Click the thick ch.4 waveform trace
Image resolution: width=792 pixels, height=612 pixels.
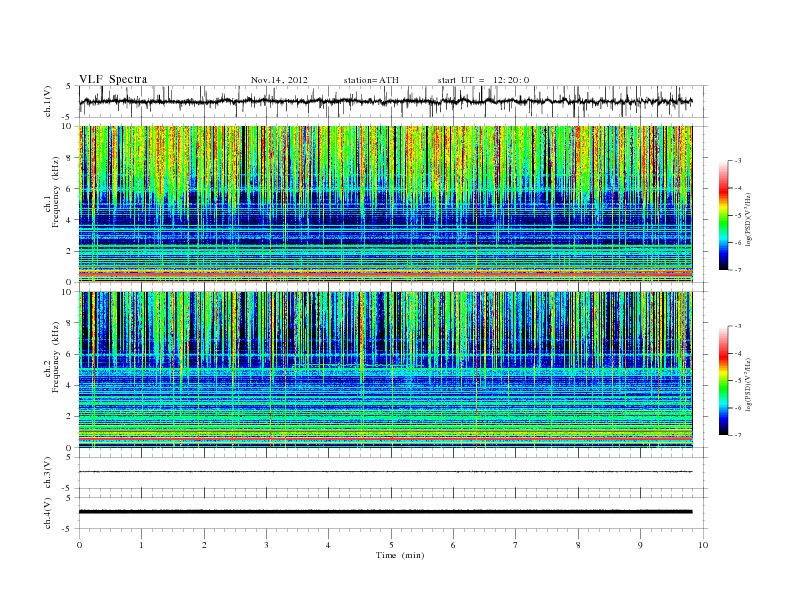pos(386,512)
